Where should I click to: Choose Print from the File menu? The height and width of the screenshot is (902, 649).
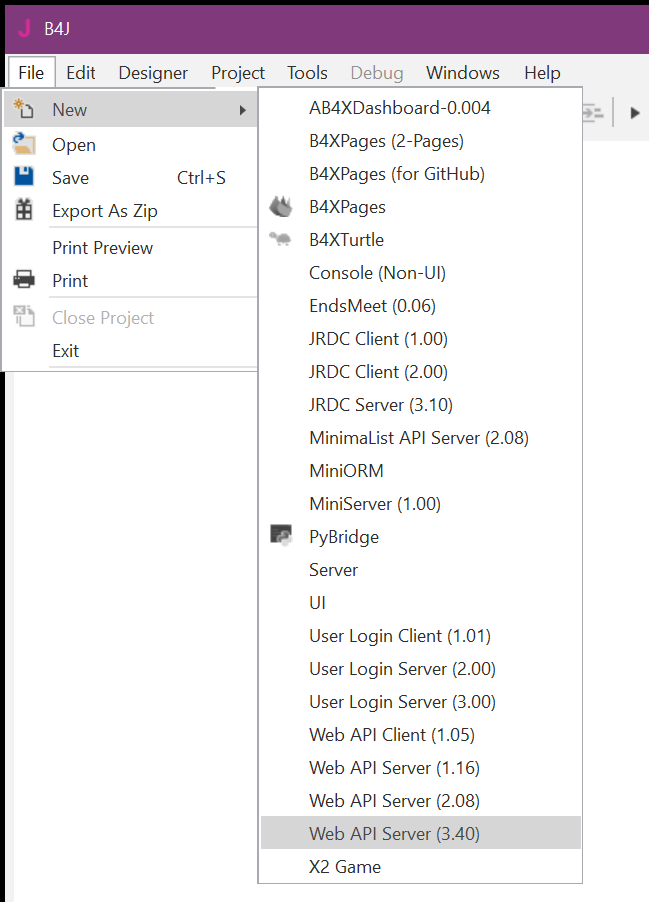131,280
